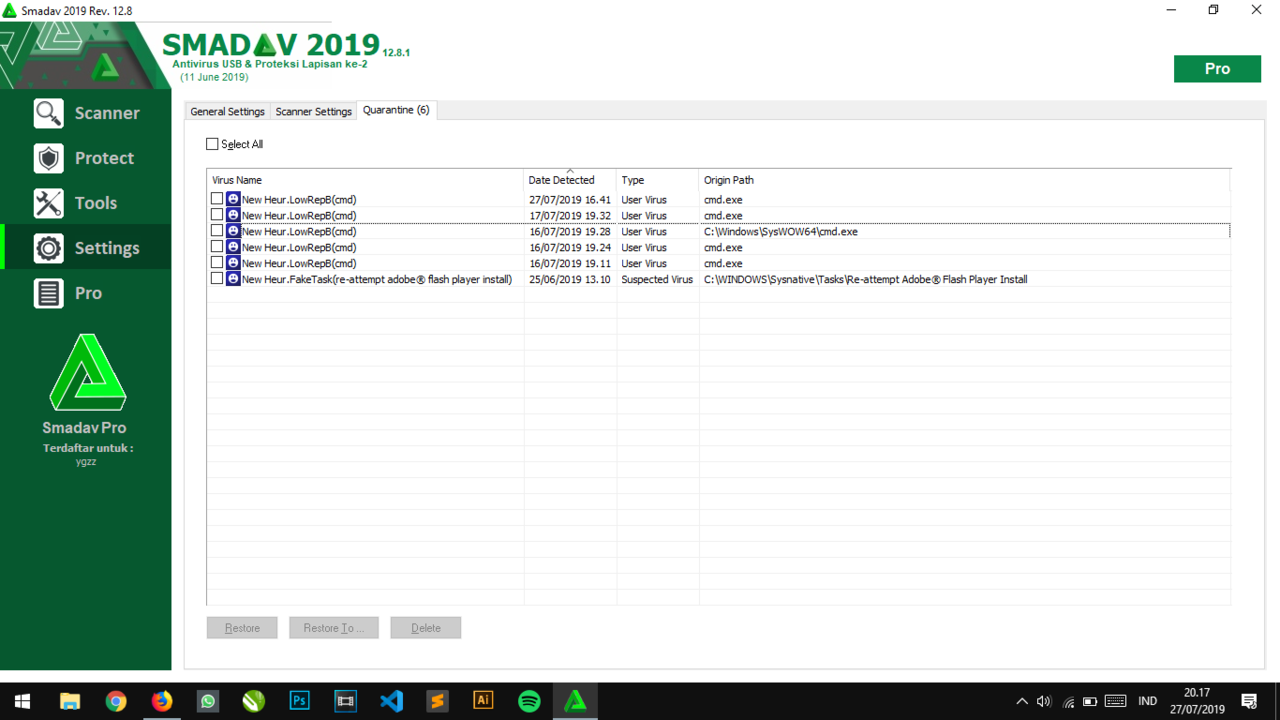Screen dimensions: 1280x720
Task: Open notification action center
Action: (x=1249, y=701)
